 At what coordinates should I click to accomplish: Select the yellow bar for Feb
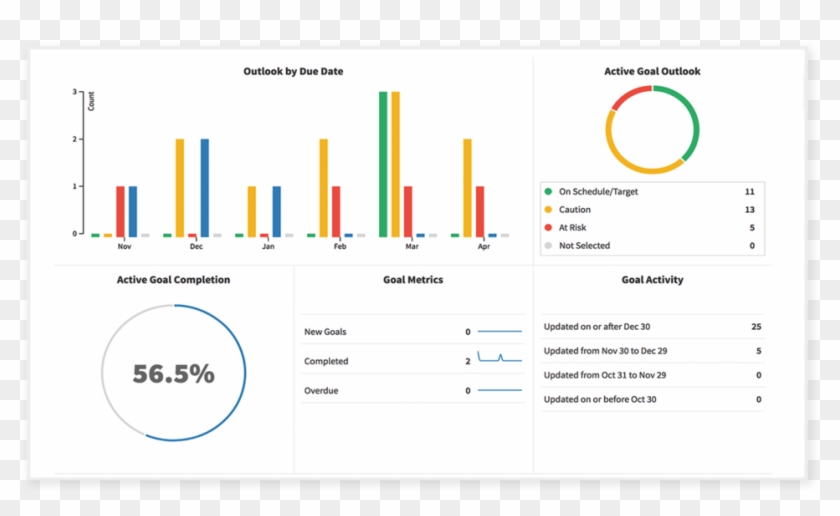click(x=323, y=187)
